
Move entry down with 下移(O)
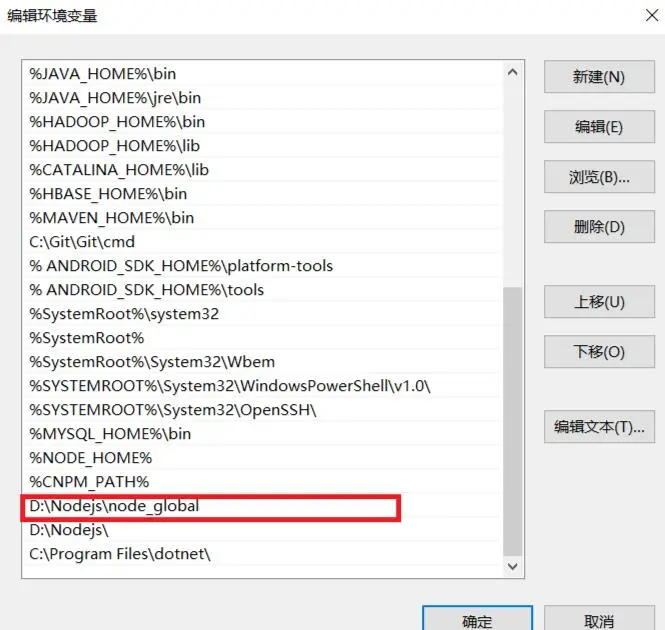(x=599, y=352)
